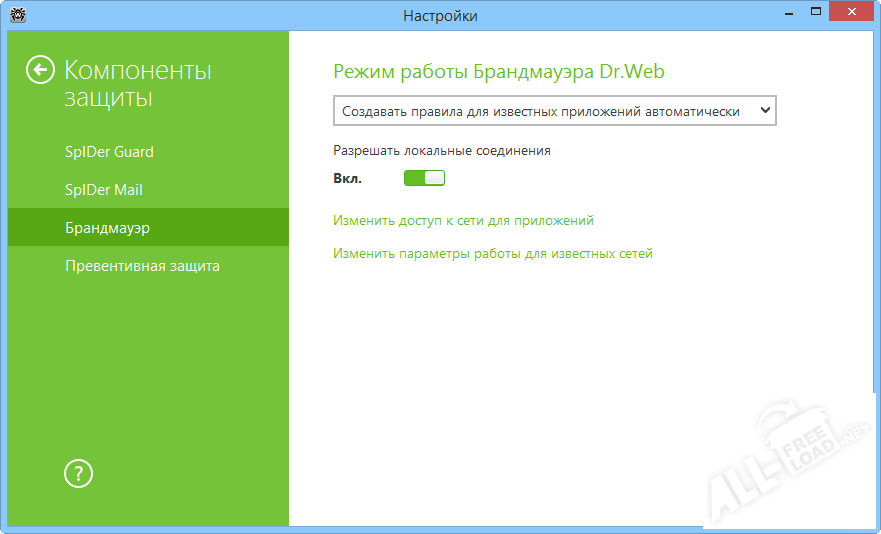
Task: Open Изменить доступ к сети для приложений
Action: 463,220
